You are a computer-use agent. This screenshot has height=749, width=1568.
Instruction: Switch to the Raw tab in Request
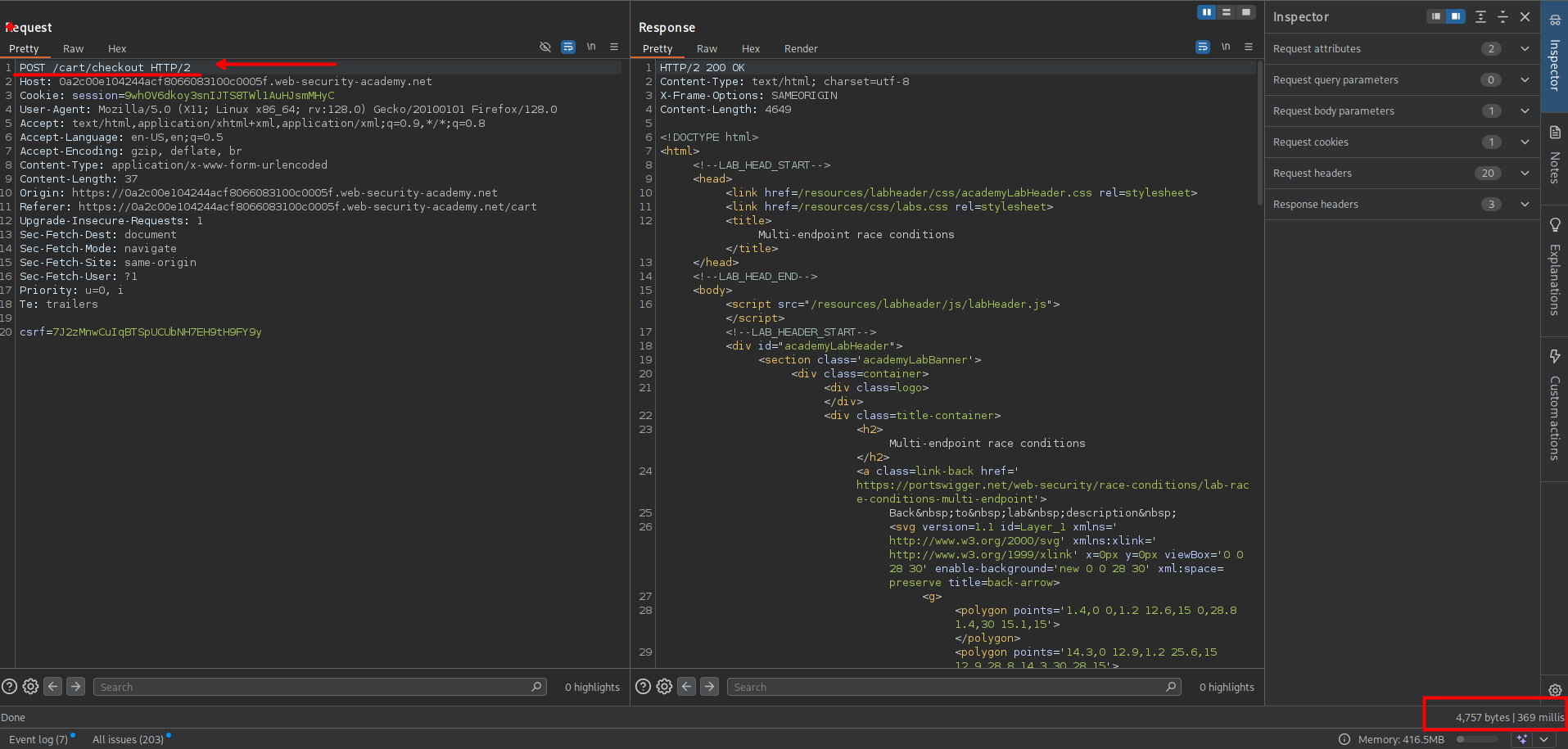[x=73, y=49]
